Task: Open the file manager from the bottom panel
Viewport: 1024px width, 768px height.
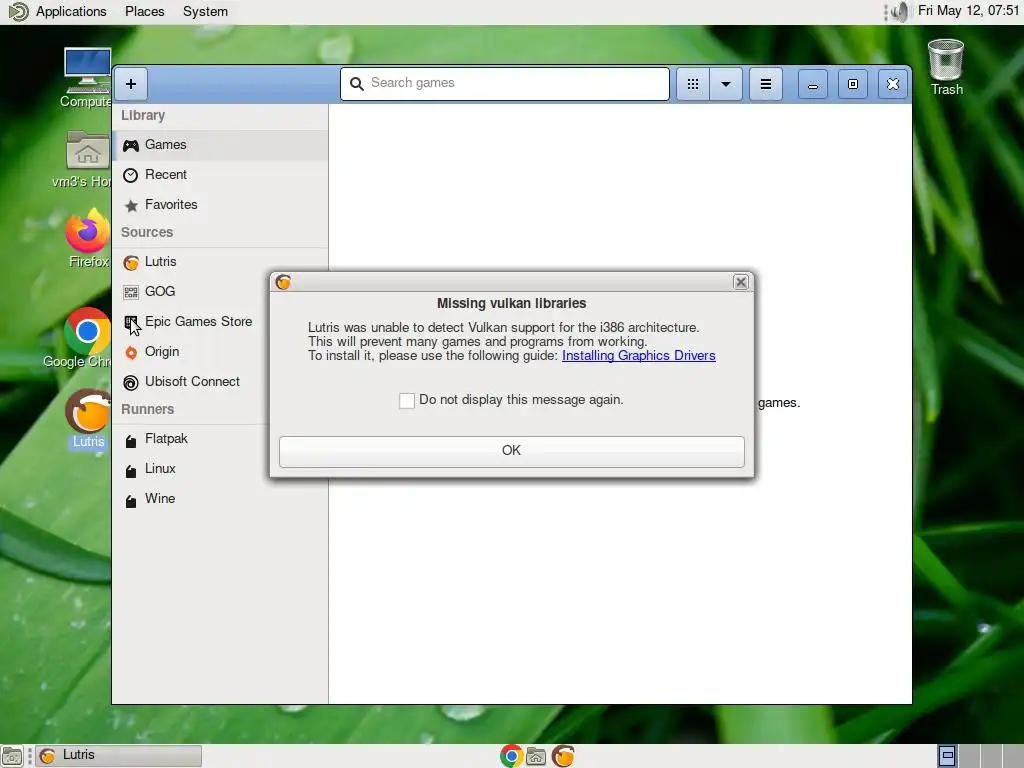Action: (x=536, y=756)
